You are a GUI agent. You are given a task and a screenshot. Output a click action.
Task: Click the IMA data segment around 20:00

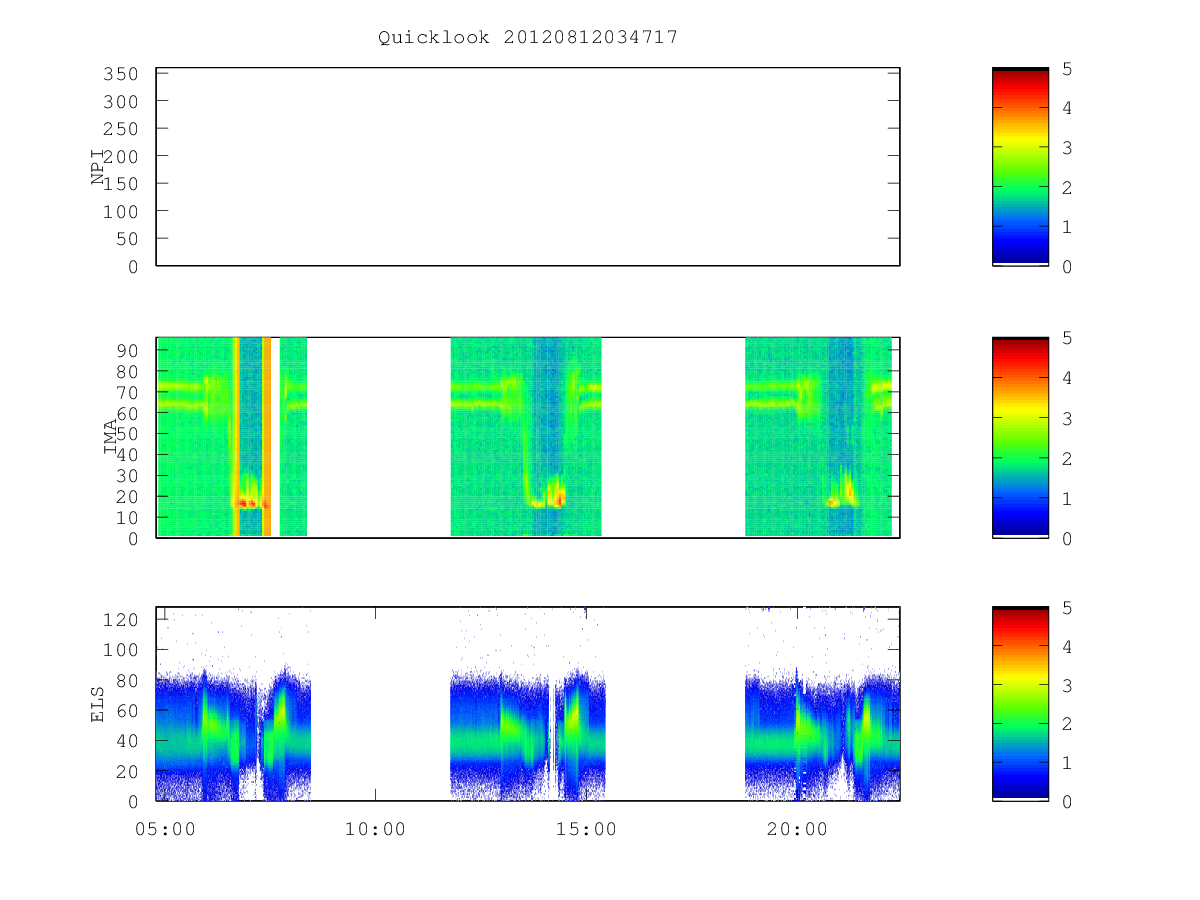pos(818,437)
